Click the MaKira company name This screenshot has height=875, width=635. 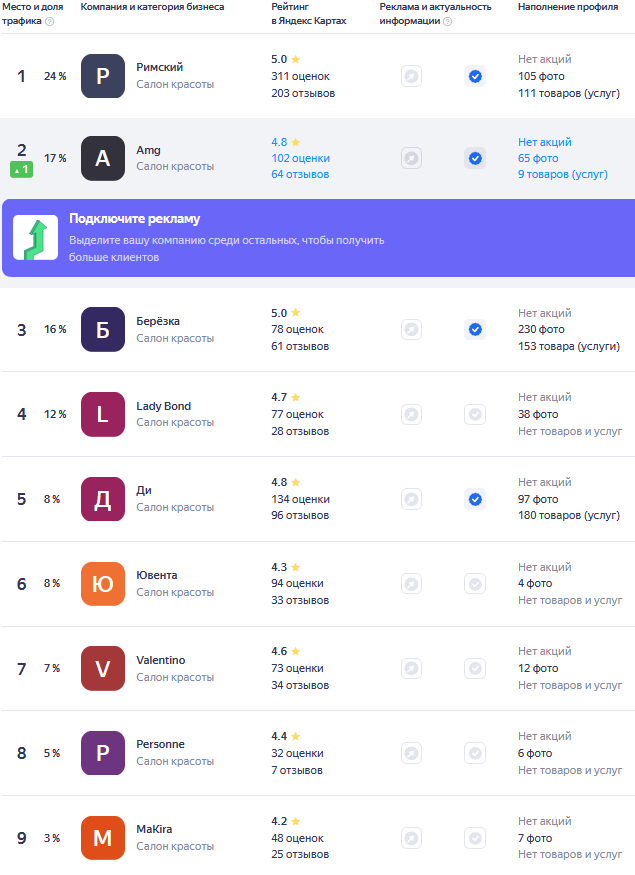154,829
